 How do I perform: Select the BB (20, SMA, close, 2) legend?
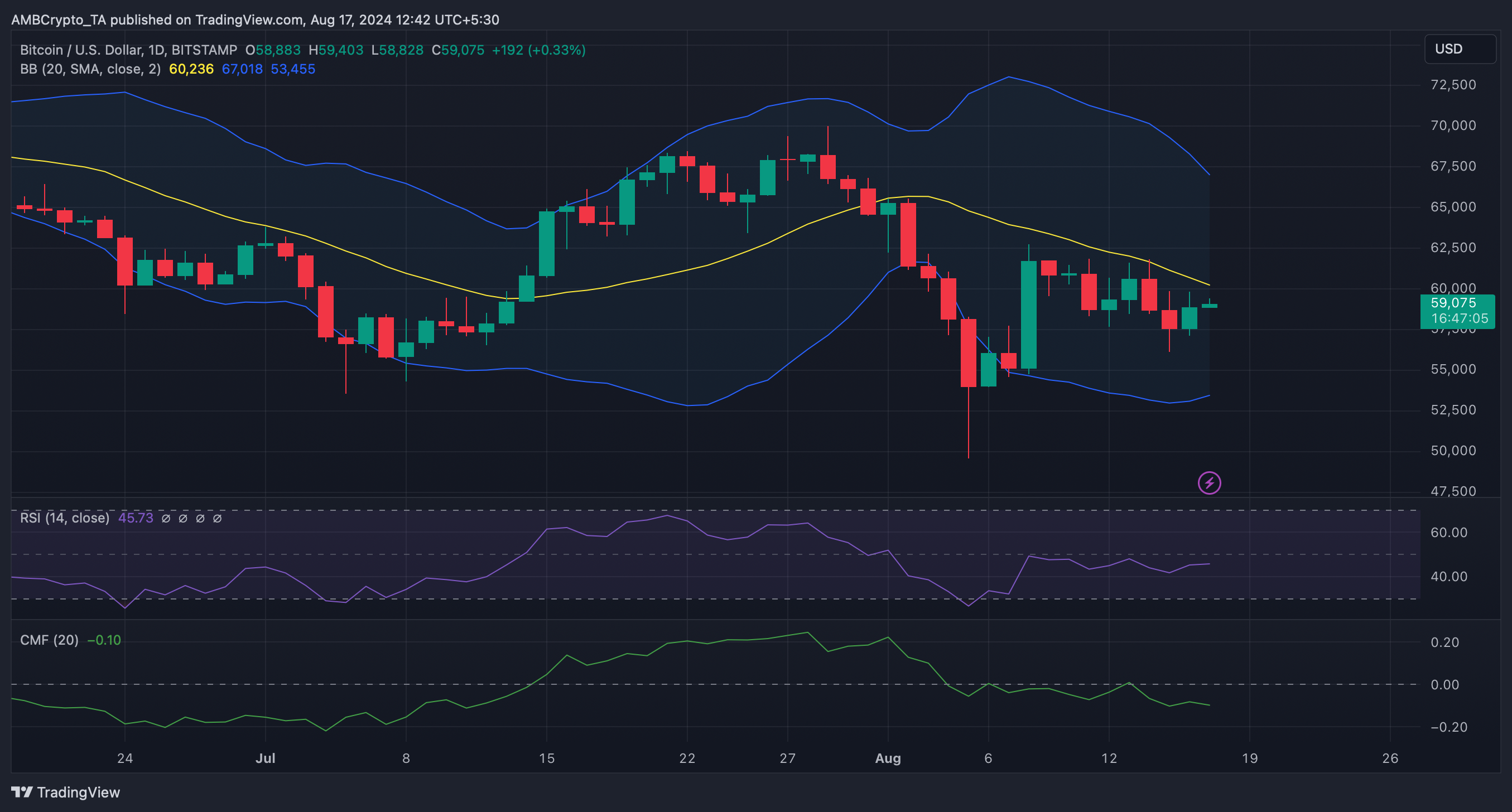tap(90, 69)
